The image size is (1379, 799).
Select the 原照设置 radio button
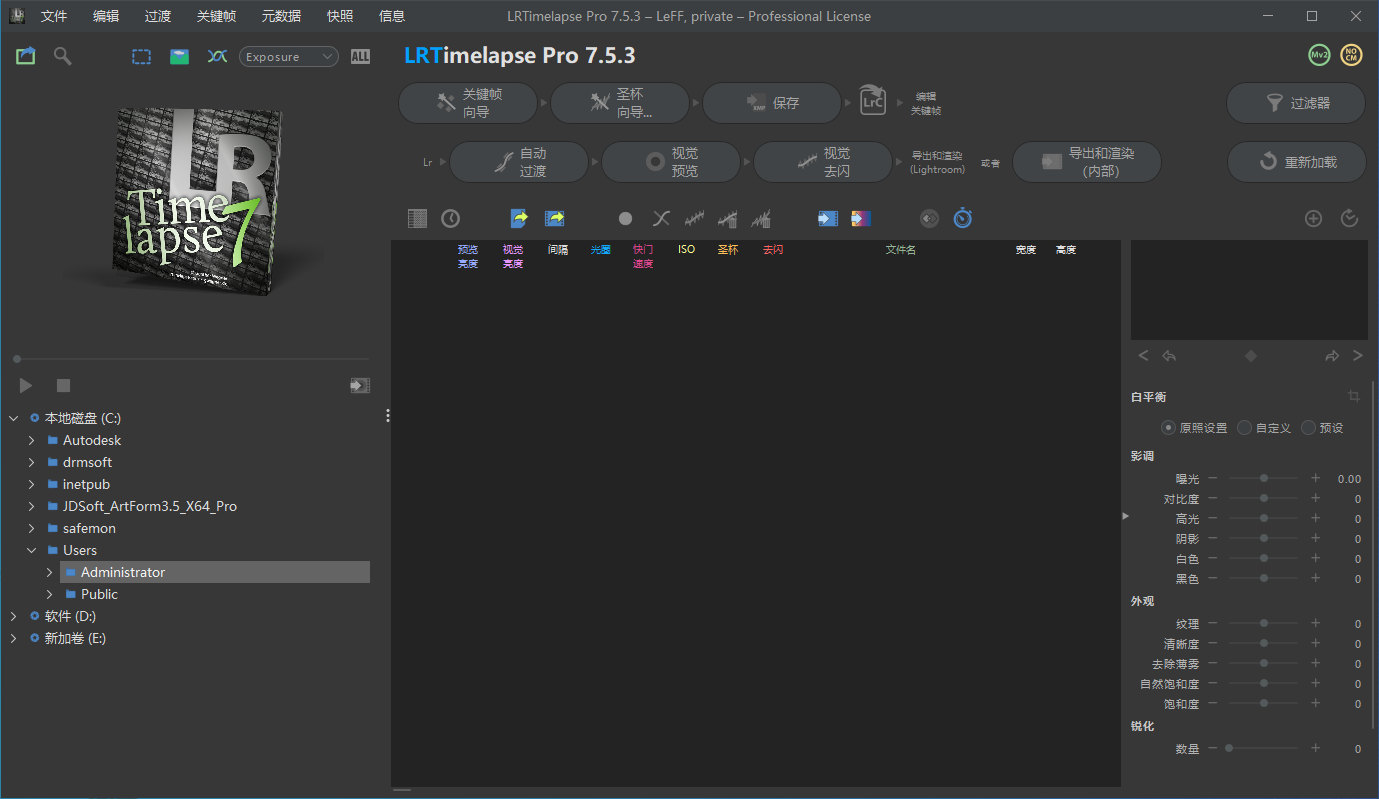point(1168,427)
